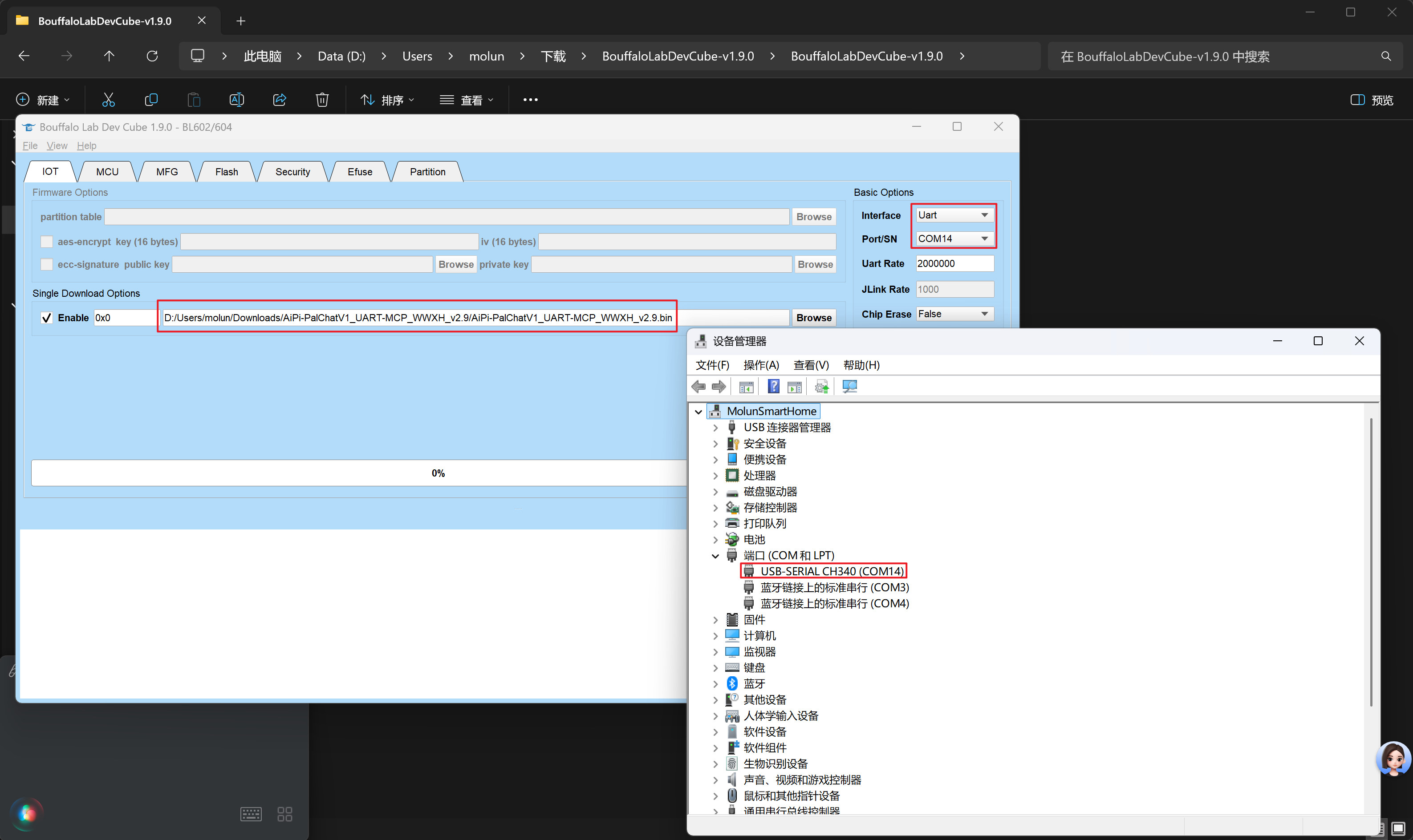Click Device Manager help question-mark icon
This screenshot has height=840, width=1413.
pyautogui.click(x=773, y=387)
